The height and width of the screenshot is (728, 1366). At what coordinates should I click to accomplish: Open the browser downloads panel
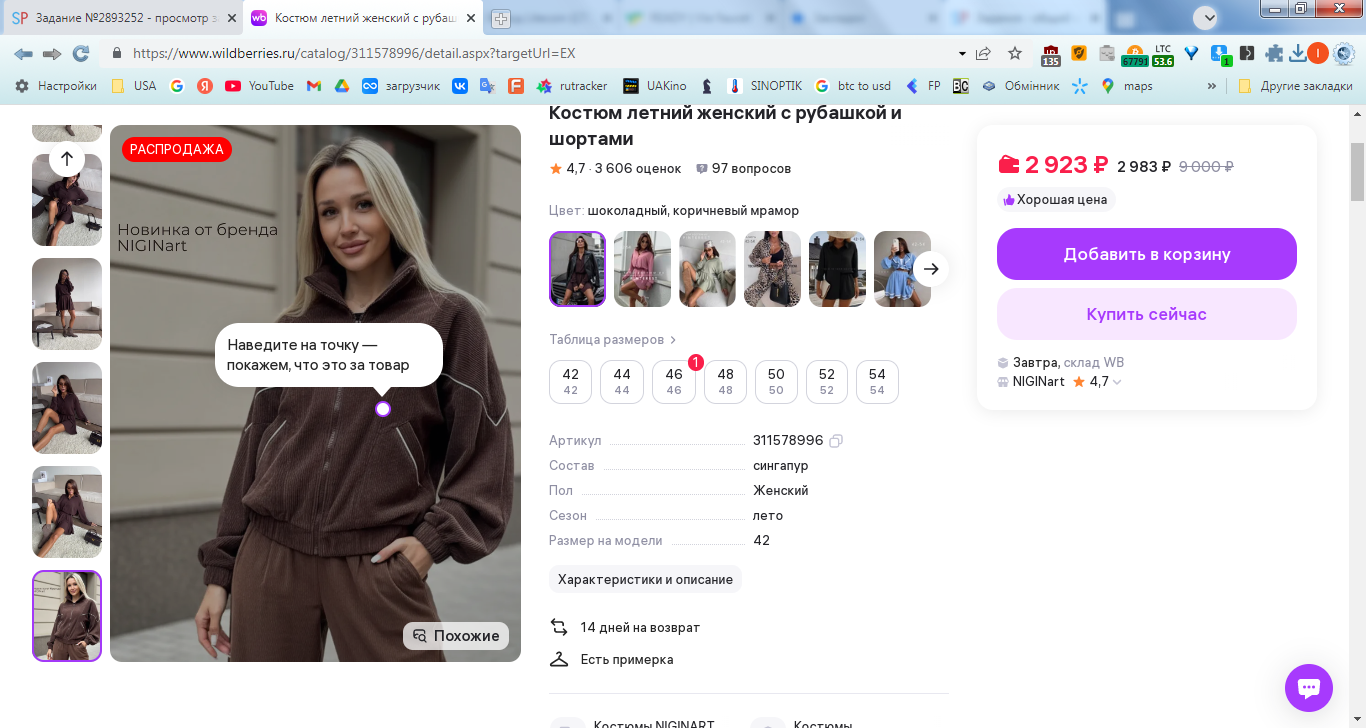[1297, 53]
